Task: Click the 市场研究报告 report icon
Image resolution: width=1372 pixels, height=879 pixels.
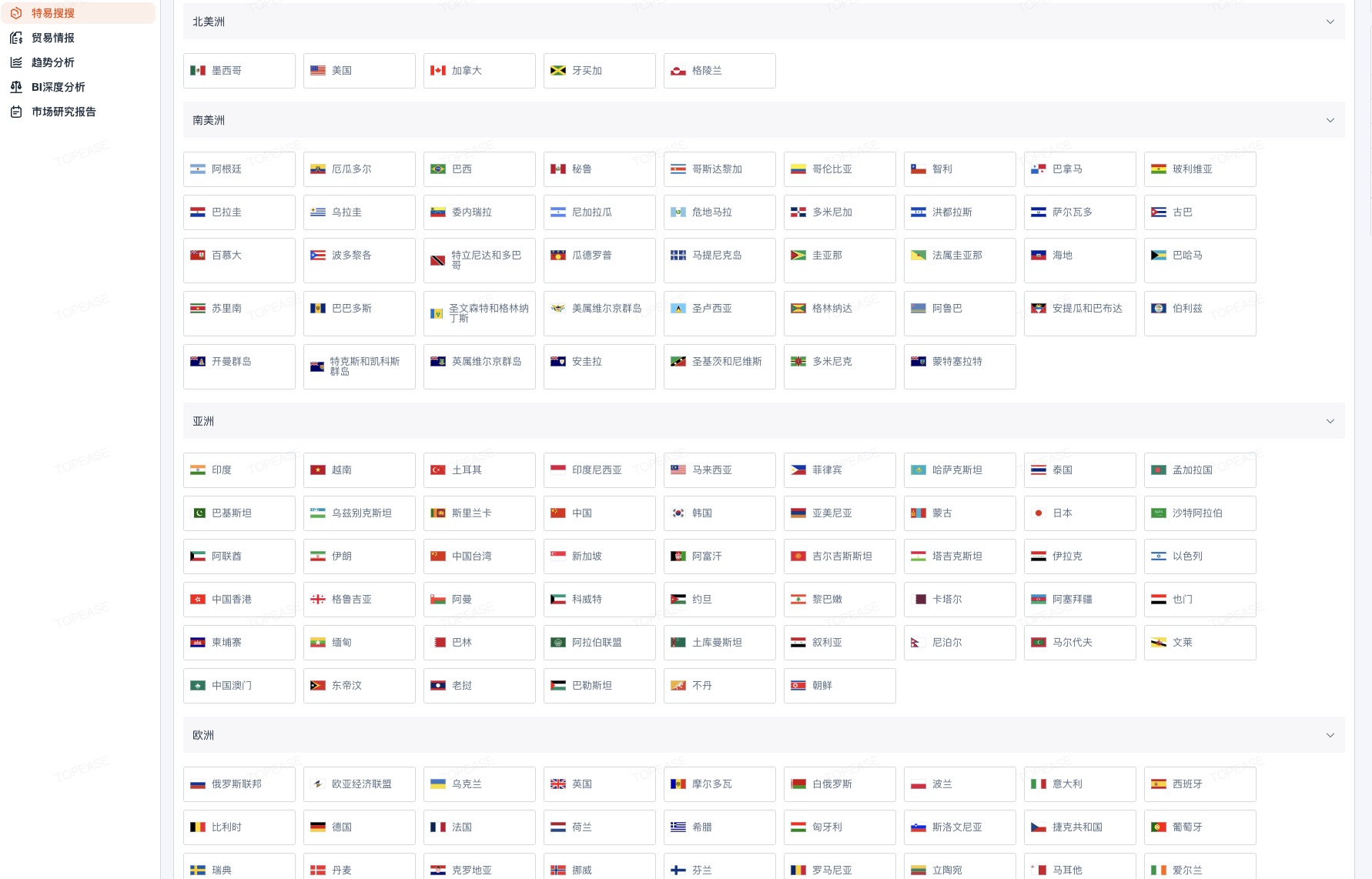Action: pyautogui.click(x=16, y=112)
